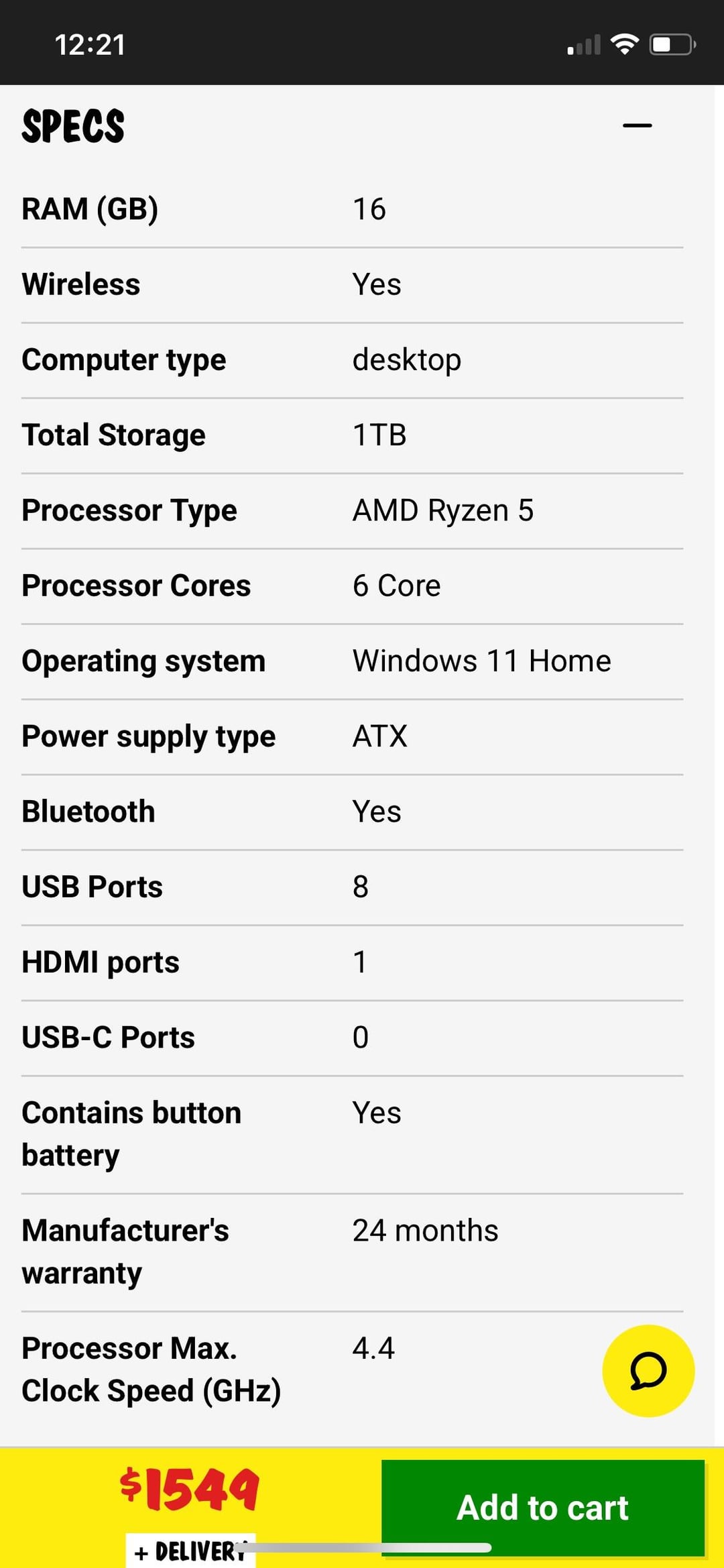
Task: Select the Manufacturer's warranty row
Action: pos(353,1252)
